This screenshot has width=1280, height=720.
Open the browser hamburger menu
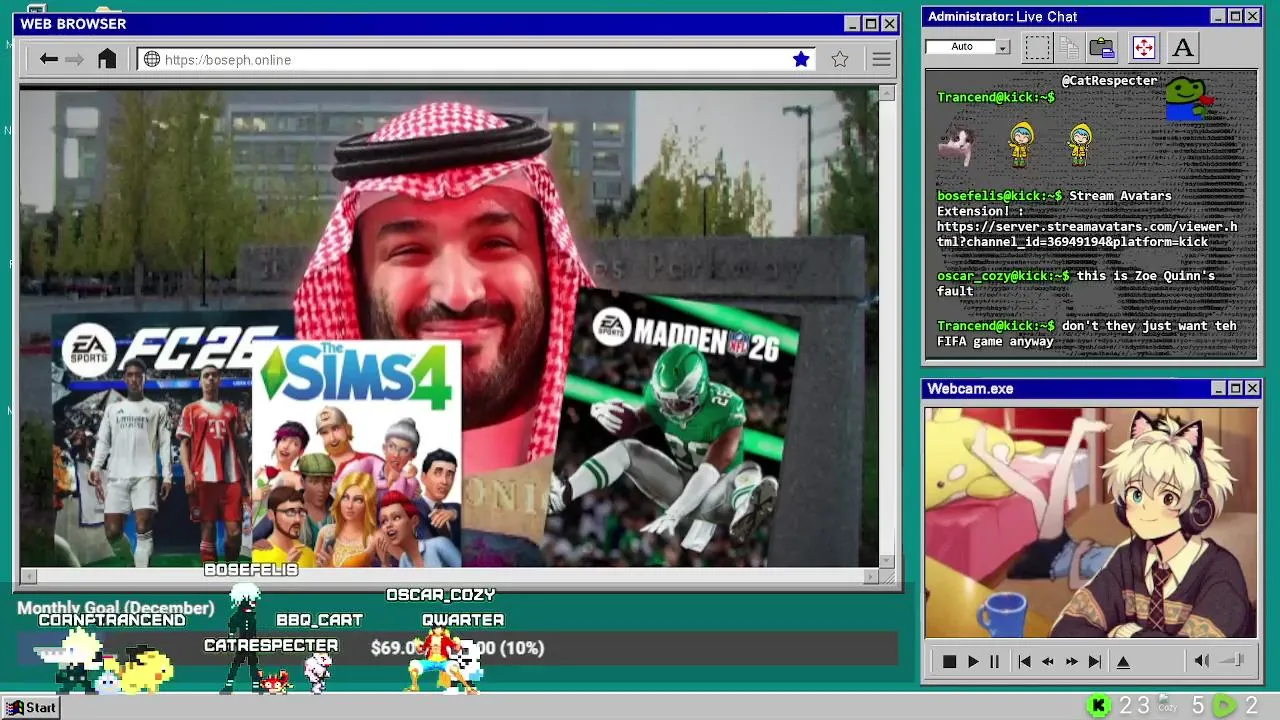(881, 59)
